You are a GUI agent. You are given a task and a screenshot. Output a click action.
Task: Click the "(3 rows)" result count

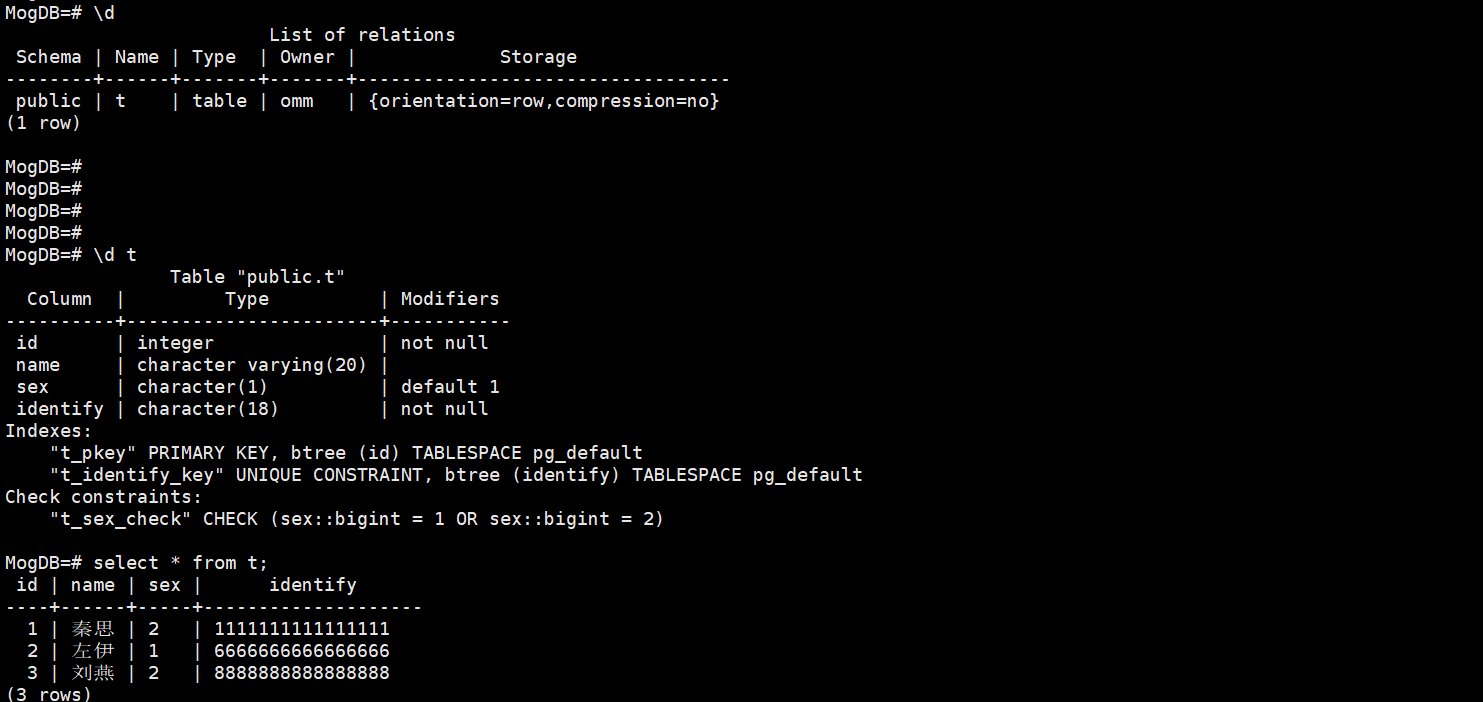point(48,693)
